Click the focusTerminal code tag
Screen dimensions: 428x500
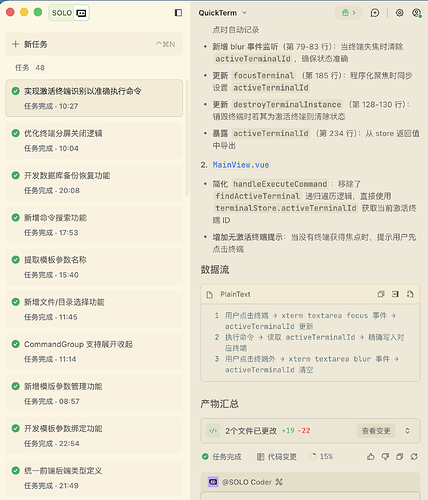[x=263, y=76]
